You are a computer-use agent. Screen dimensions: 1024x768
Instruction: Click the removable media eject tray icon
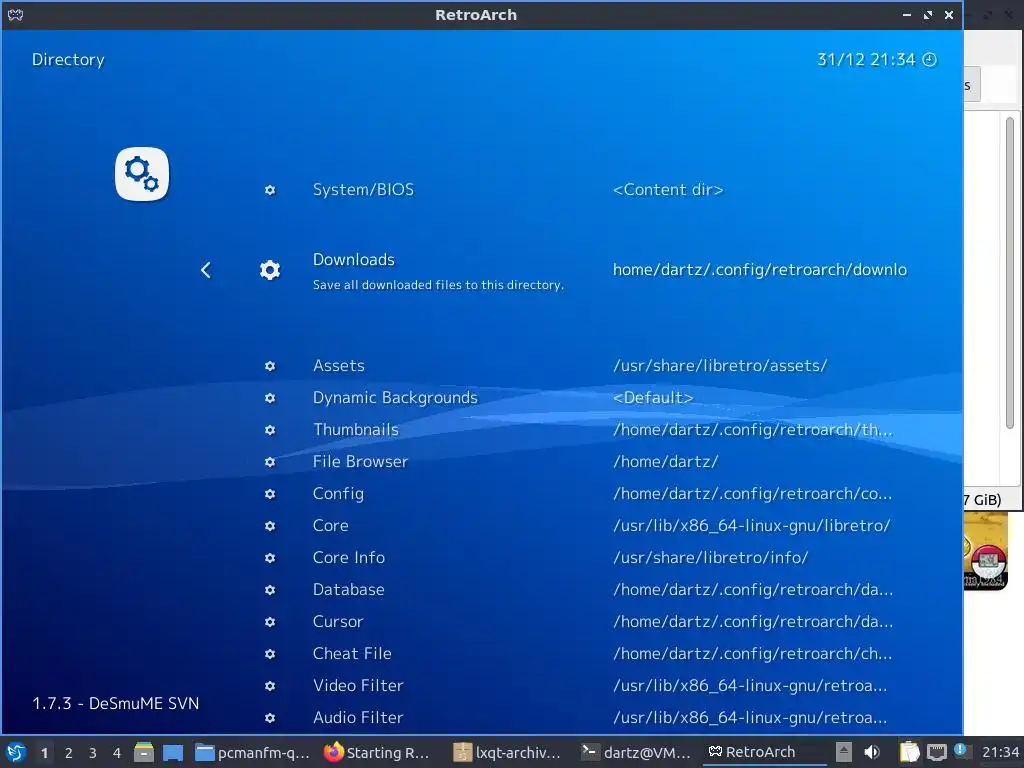[x=844, y=752]
